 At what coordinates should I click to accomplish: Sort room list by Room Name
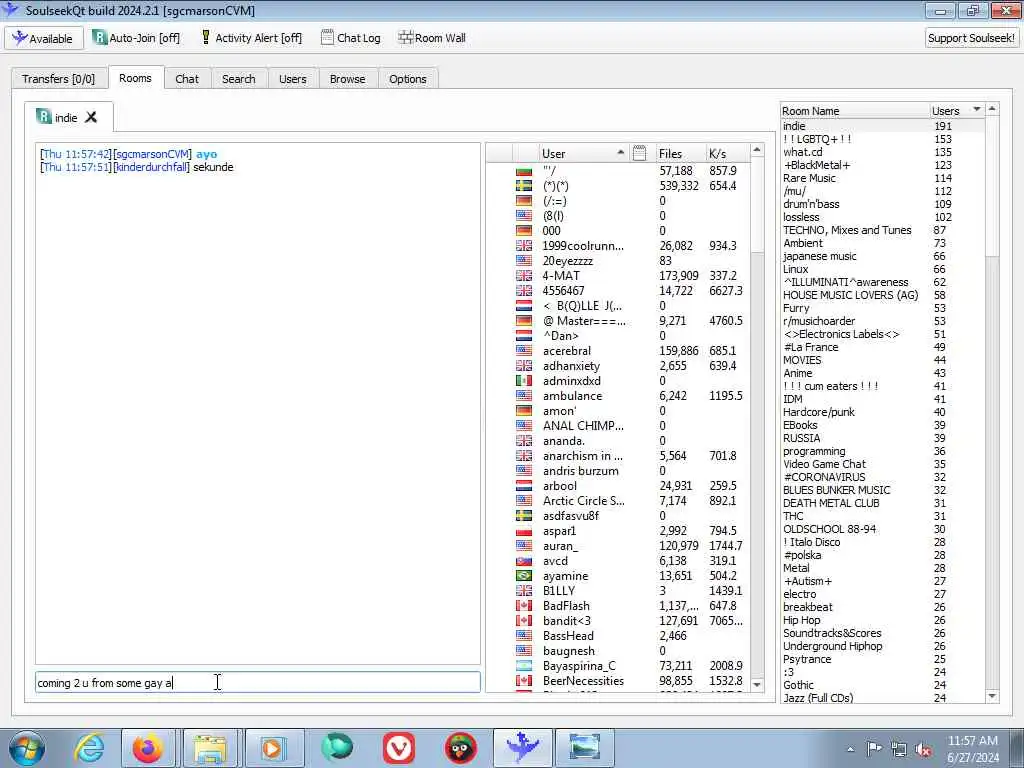point(855,110)
